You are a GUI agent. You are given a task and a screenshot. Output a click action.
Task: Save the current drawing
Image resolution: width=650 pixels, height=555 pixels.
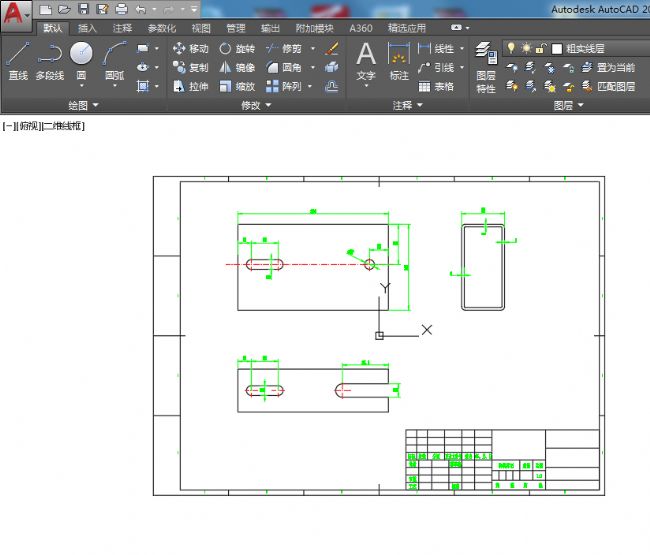pyautogui.click(x=83, y=9)
